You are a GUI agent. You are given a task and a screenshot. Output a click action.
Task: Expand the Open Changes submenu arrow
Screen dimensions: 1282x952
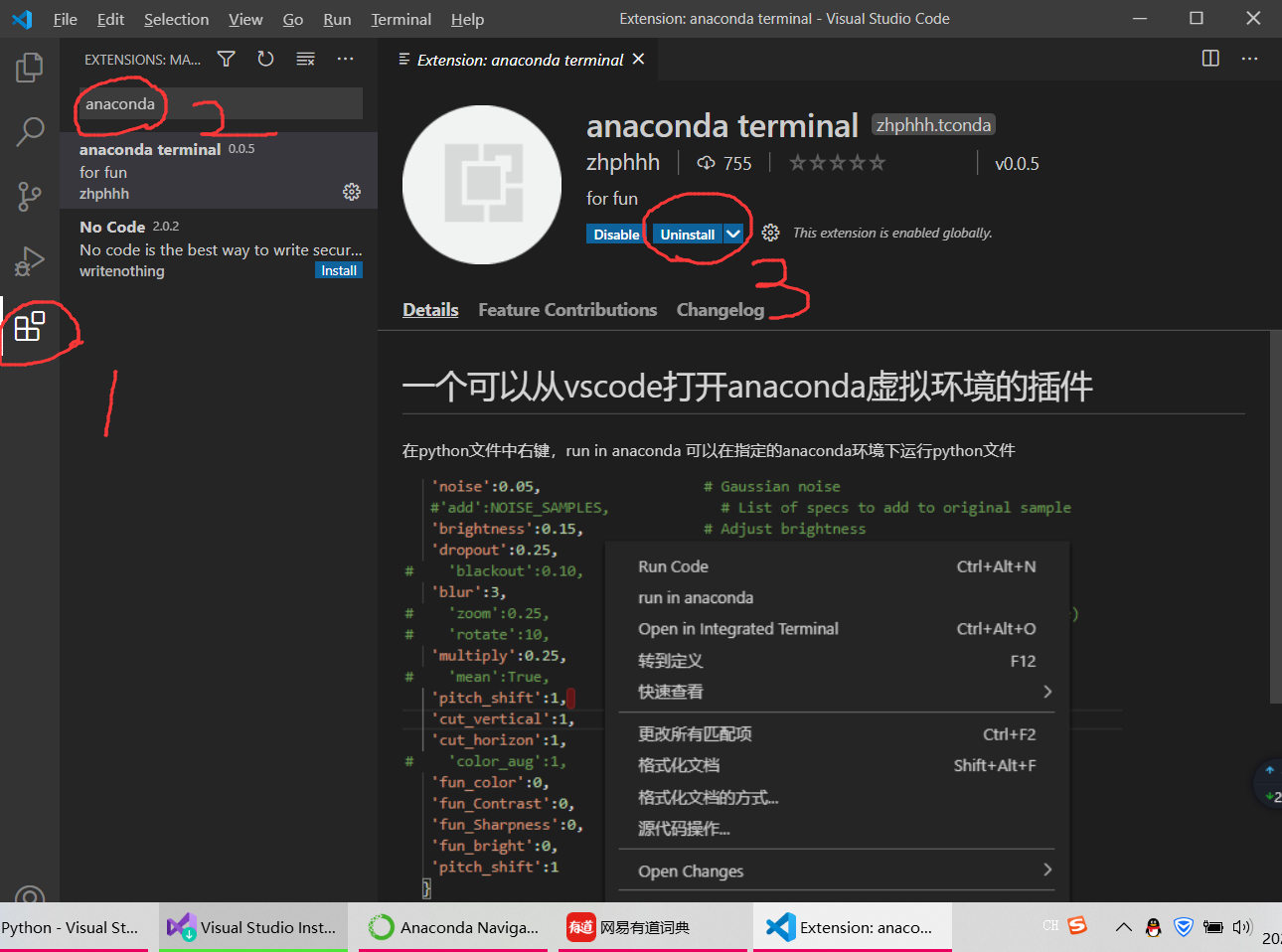point(1047,871)
